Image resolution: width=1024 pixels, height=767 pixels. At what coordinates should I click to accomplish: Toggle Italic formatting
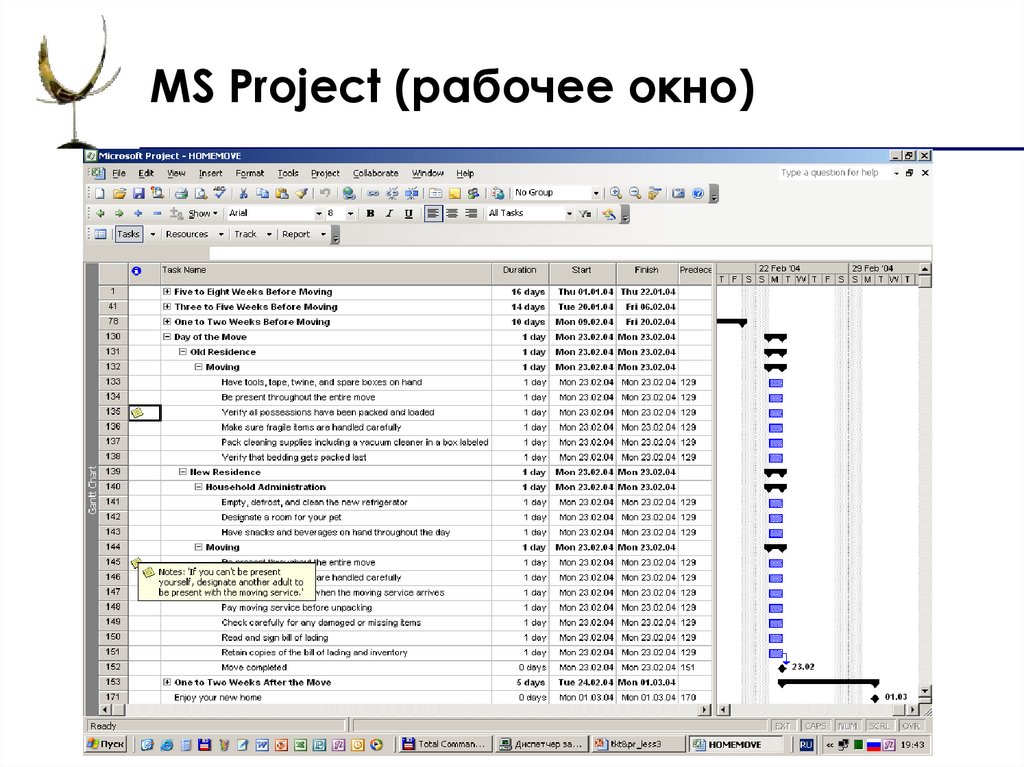(389, 214)
